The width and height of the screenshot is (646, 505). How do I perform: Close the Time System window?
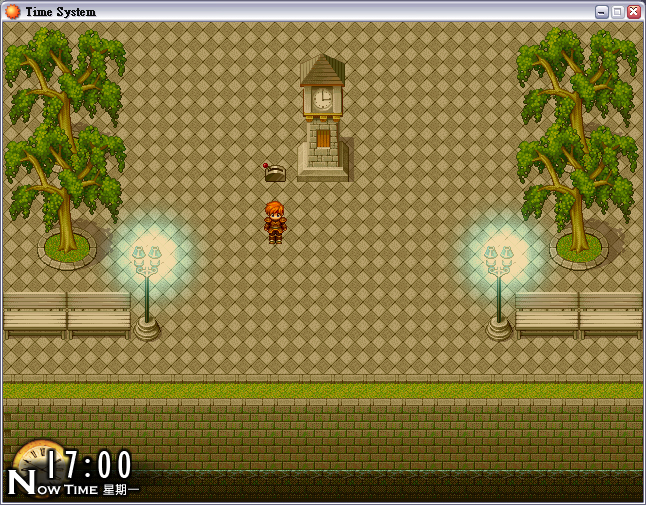pyautogui.click(x=634, y=12)
